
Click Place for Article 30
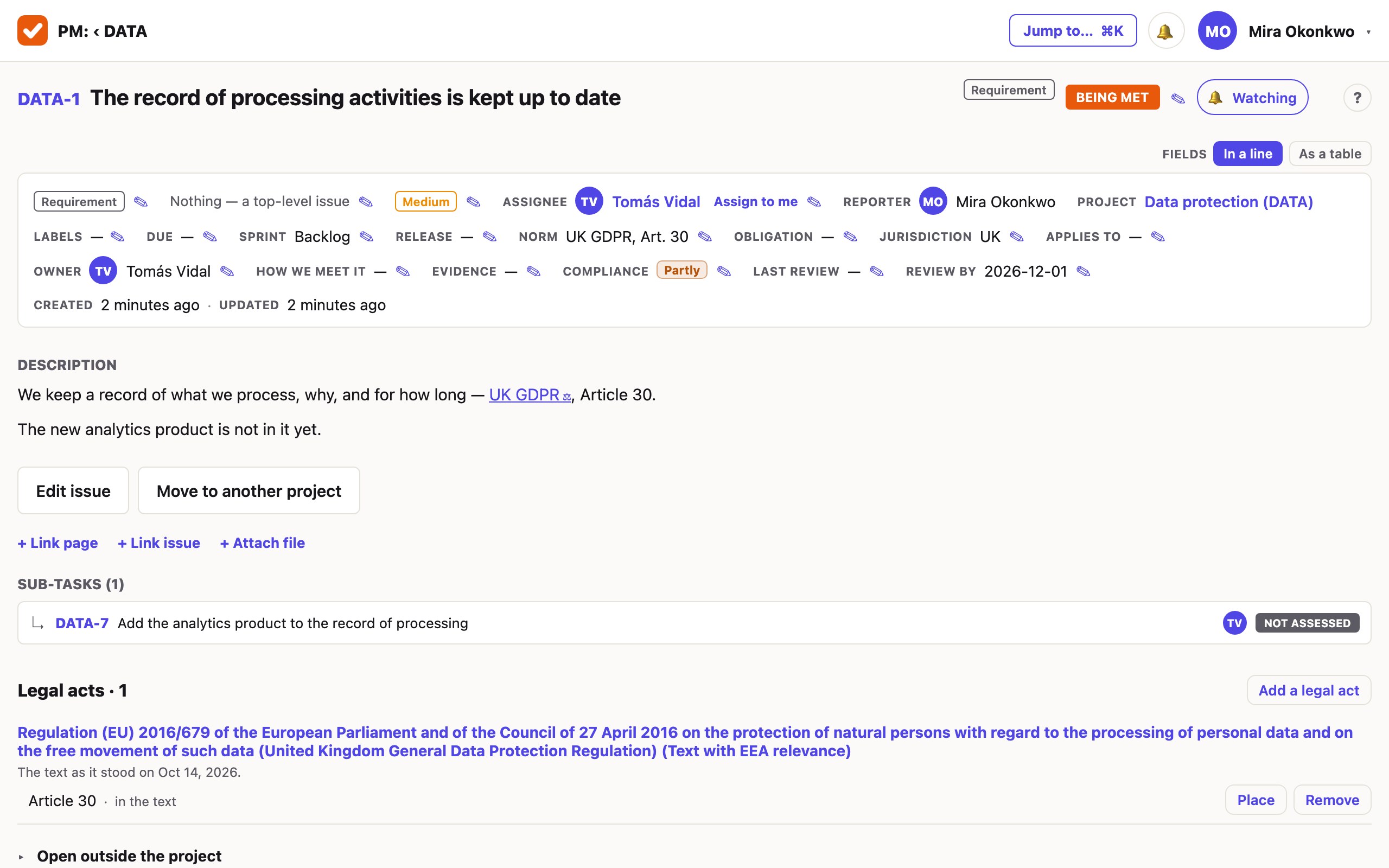[x=1256, y=800]
